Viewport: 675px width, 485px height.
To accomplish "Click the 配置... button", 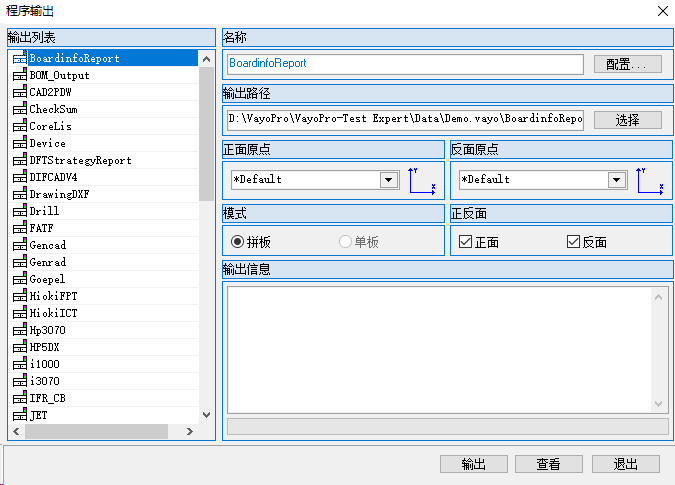I will [627, 64].
